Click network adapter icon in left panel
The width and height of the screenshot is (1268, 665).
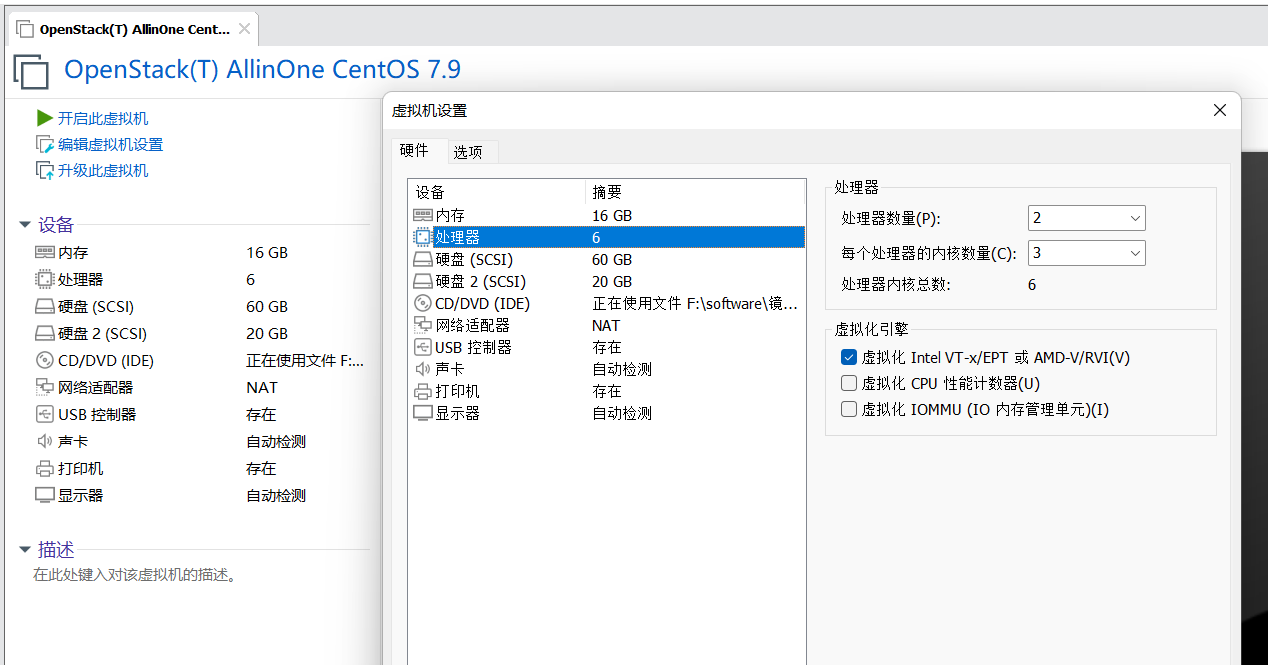[x=44, y=388]
